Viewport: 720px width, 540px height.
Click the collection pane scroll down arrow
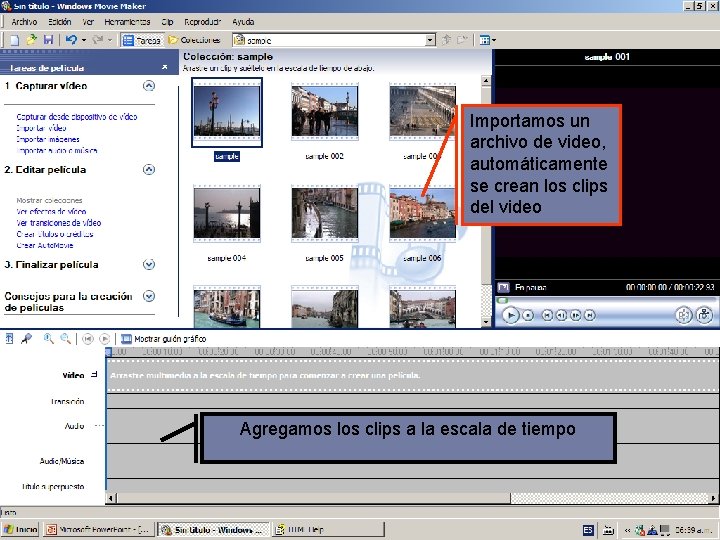(486, 322)
